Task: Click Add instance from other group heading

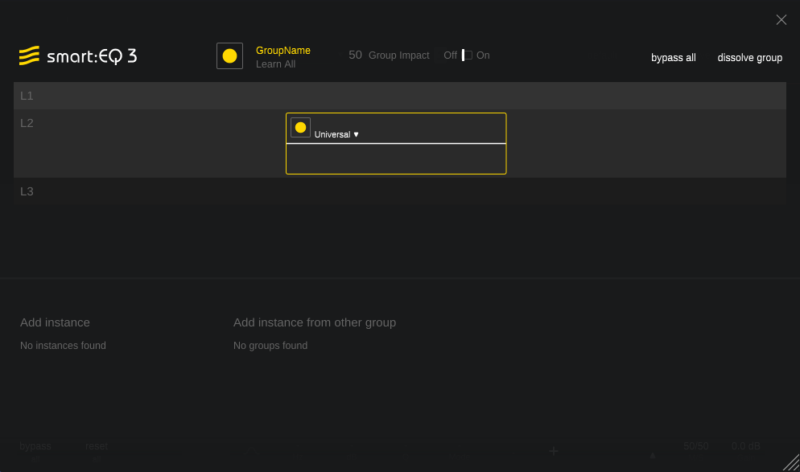Action: pos(314,322)
